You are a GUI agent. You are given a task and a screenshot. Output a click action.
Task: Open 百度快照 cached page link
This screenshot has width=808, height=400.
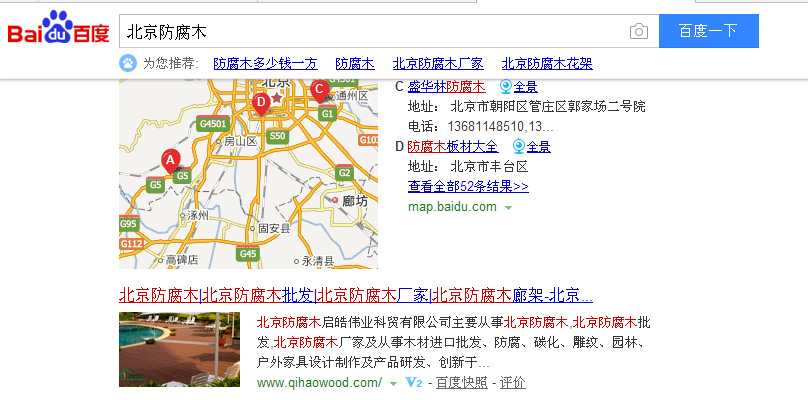(461, 383)
